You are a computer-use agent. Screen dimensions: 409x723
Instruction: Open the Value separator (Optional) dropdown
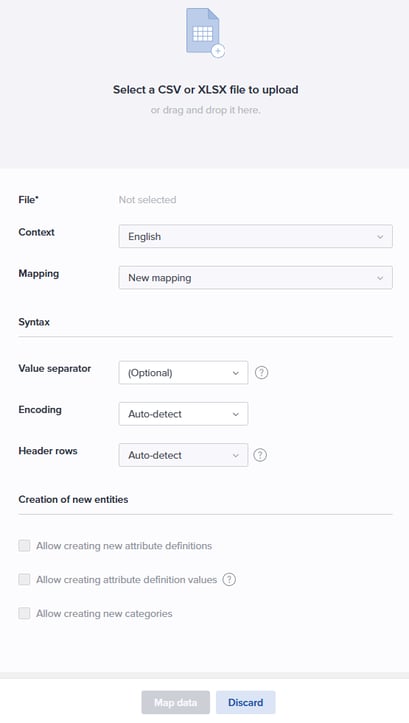[183, 373]
